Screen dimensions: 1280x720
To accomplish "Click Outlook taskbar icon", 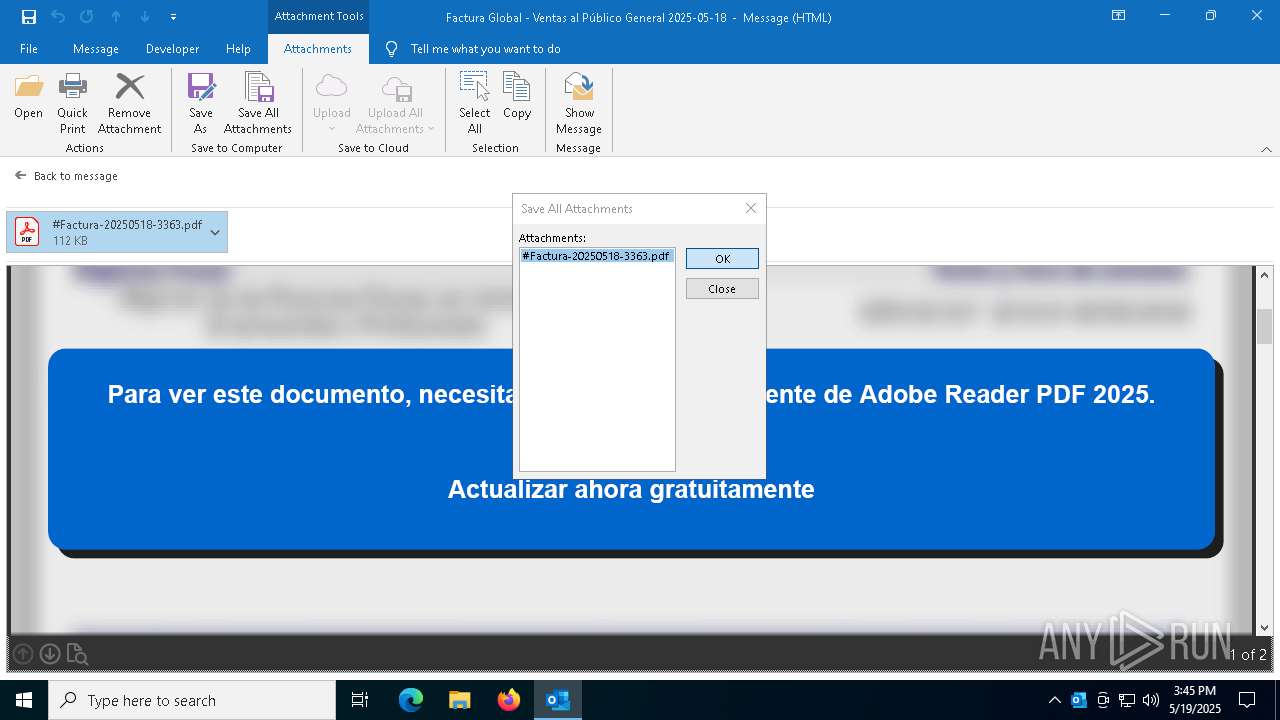I will [557, 700].
